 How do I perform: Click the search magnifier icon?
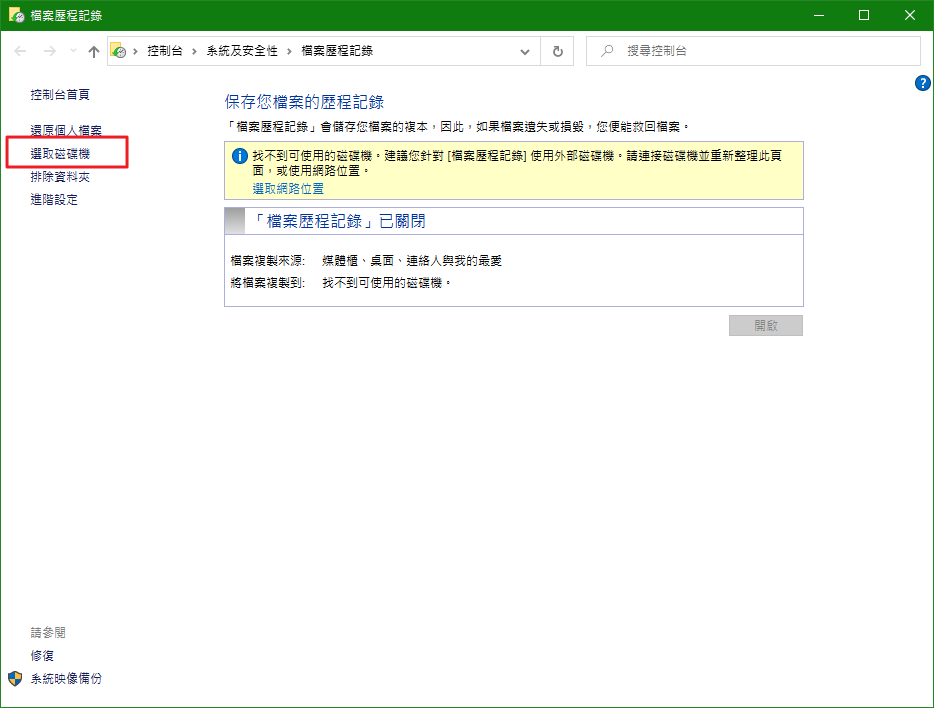607,51
